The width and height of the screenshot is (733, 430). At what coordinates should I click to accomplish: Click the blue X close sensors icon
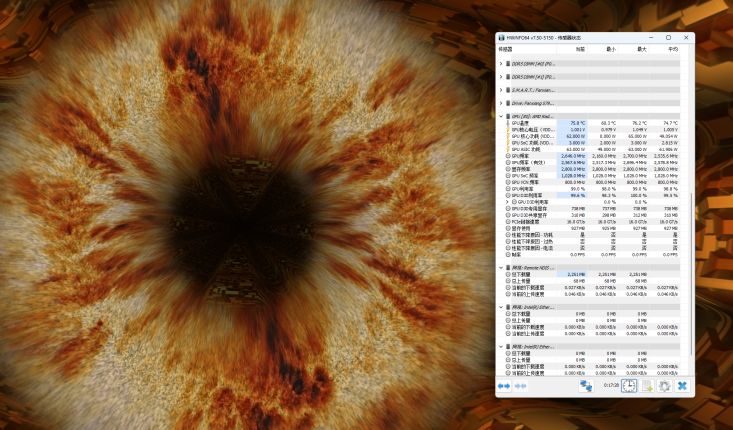(682, 386)
